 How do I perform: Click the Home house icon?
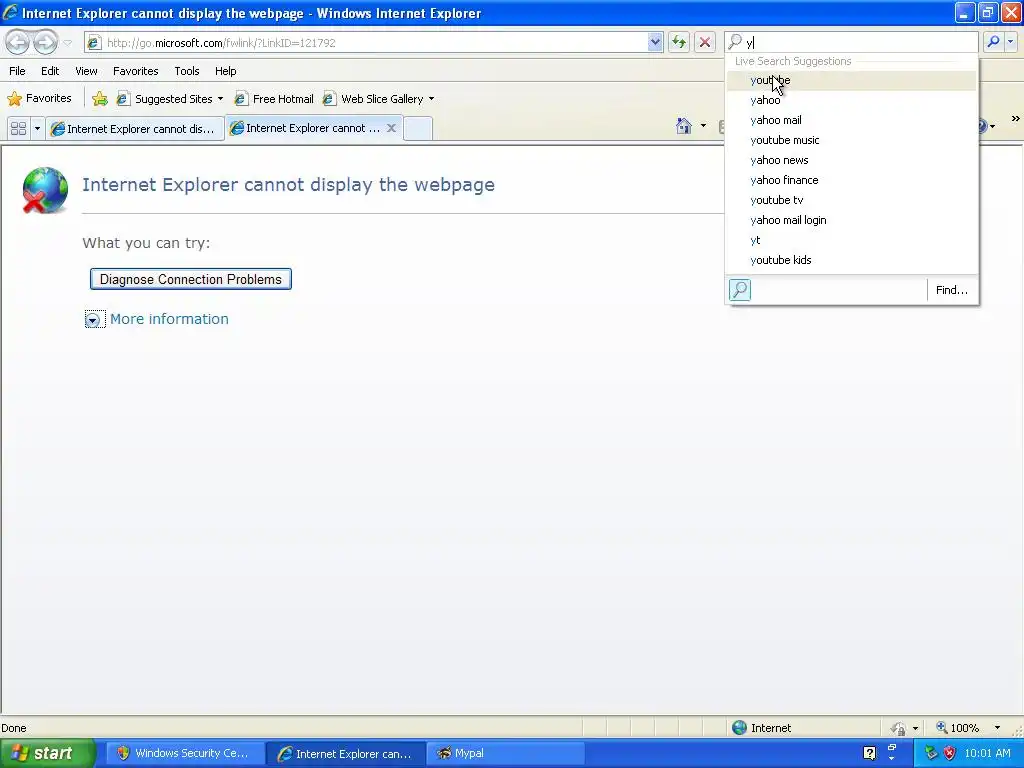(x=684, y=125)
